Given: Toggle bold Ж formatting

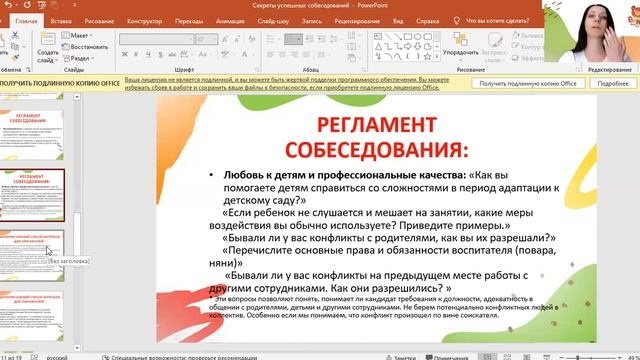Looking at the screenshot, I should (x=124, y=54).
